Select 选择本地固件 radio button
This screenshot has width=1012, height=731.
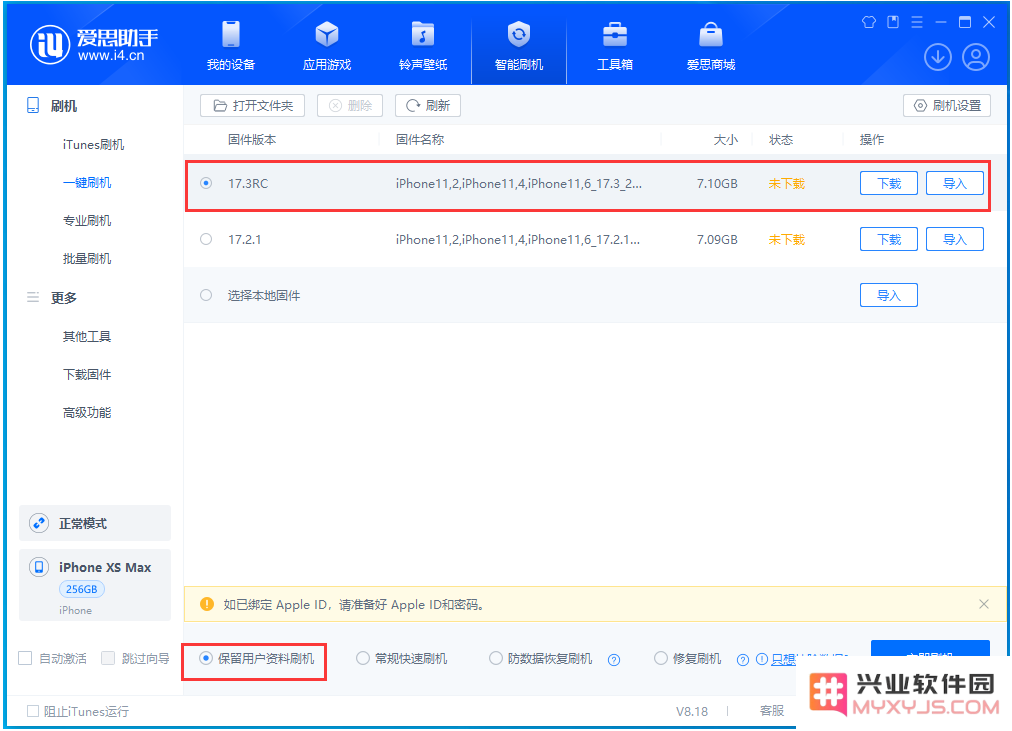(206, 295)
